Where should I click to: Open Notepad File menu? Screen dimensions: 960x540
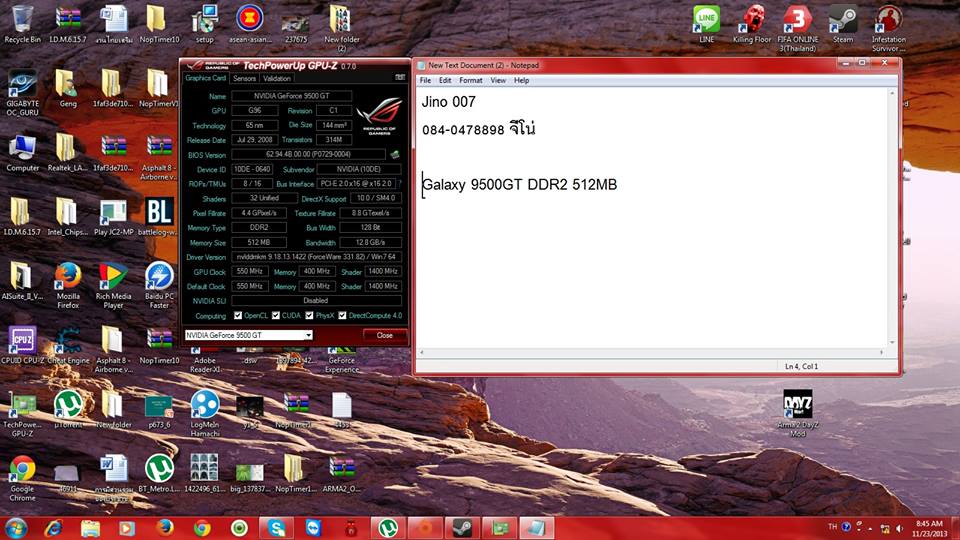426,80
